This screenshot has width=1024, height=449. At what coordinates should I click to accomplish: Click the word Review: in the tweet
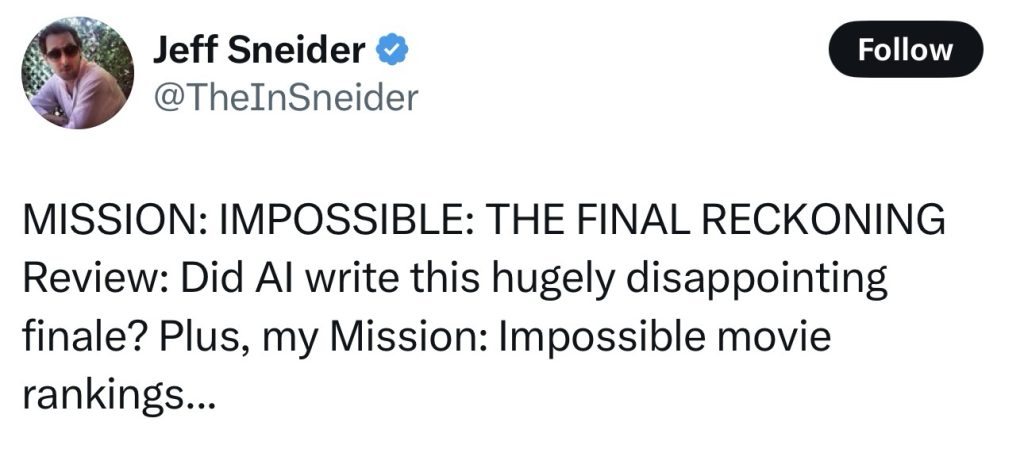pos(94,280)
